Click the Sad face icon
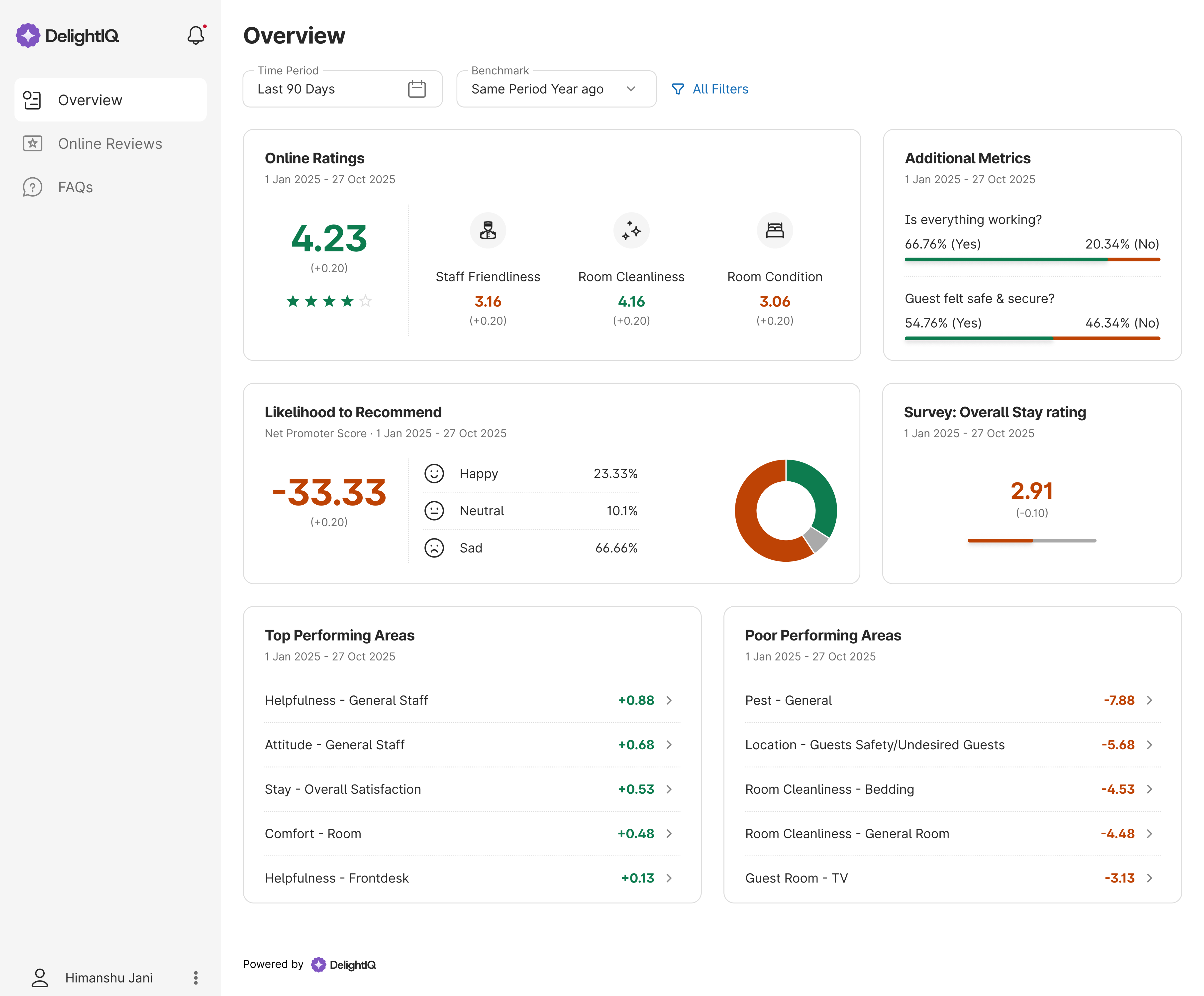The width and height of the screenshot is (1204, 996). (434, 548)
